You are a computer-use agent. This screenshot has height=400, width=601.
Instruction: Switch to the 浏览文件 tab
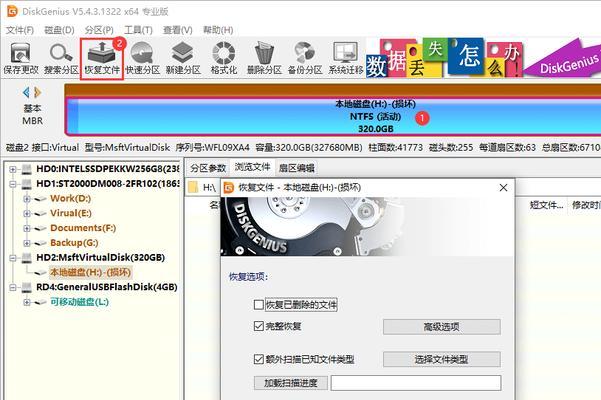[x=253, y=167]
